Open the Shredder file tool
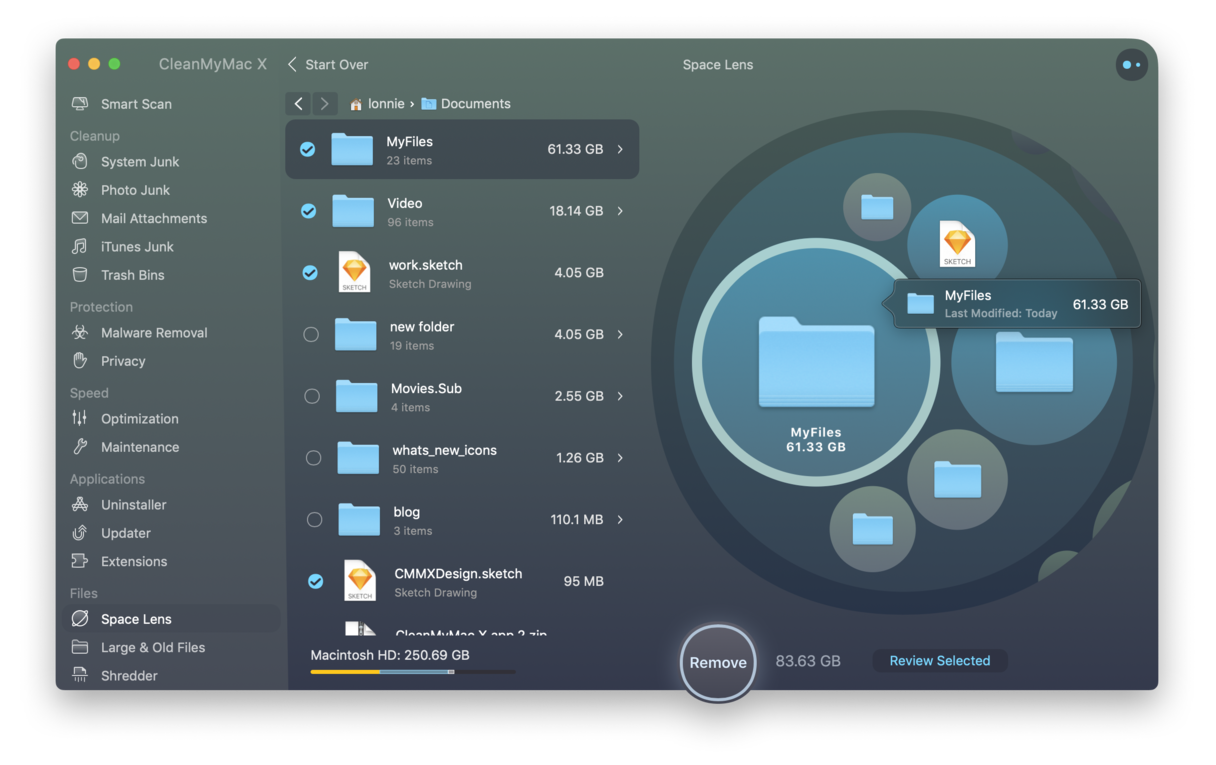The width and height of the screenshot is (1216, 765). pos(128,675)
